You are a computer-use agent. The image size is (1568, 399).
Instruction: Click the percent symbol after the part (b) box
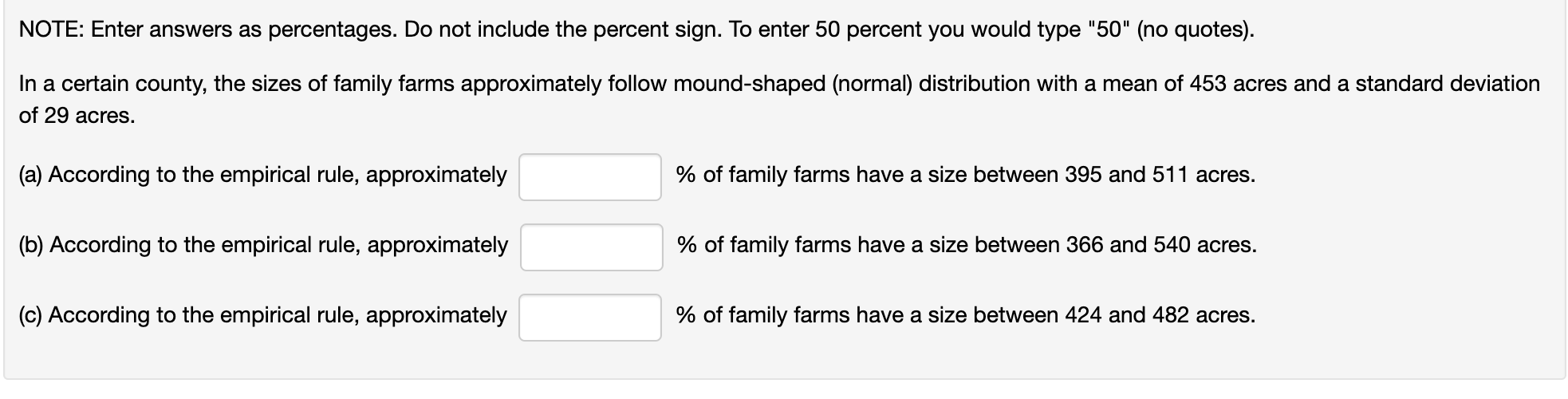coord(686,245)
